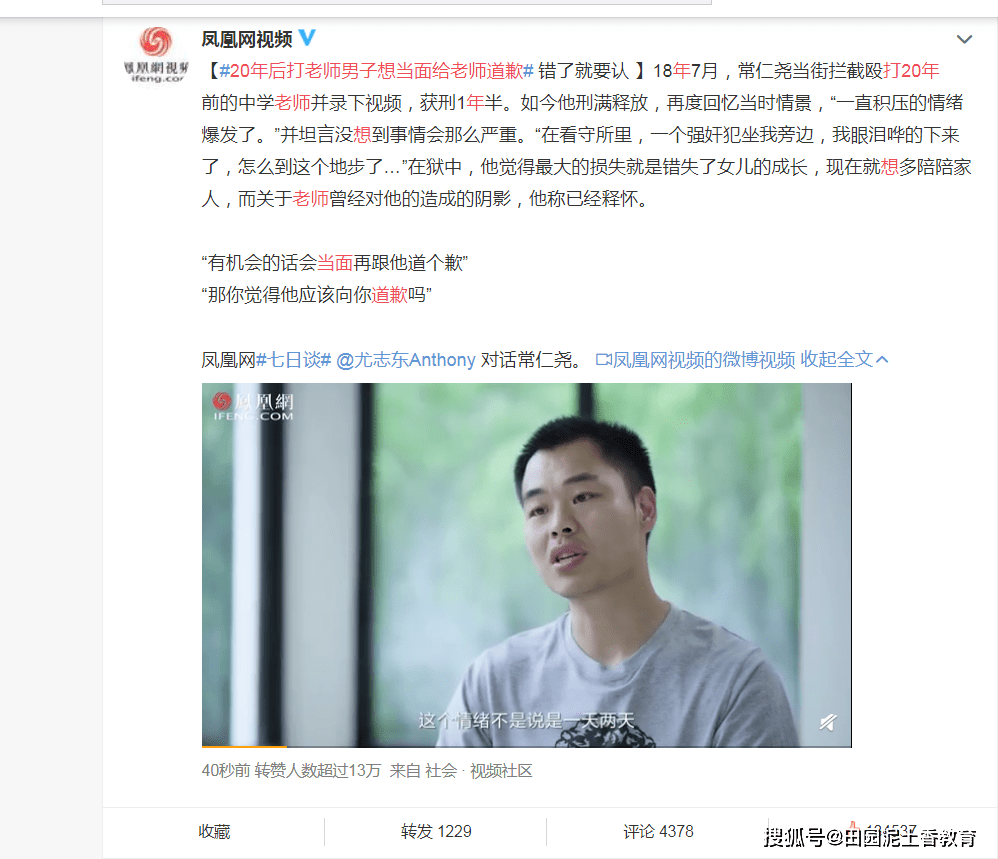Collapse full text with 收起全文

[843, 360]
